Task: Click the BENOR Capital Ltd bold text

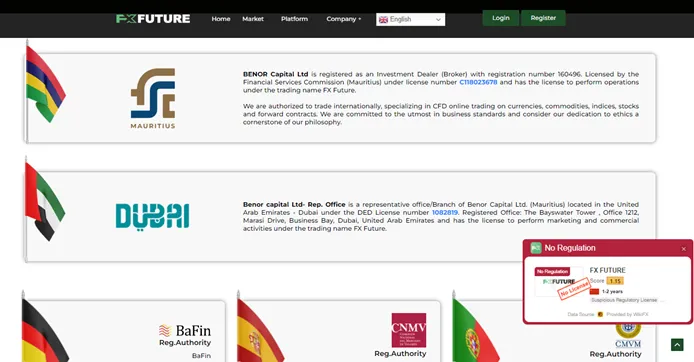Action: pyautogui.click(x=275, y=74)
